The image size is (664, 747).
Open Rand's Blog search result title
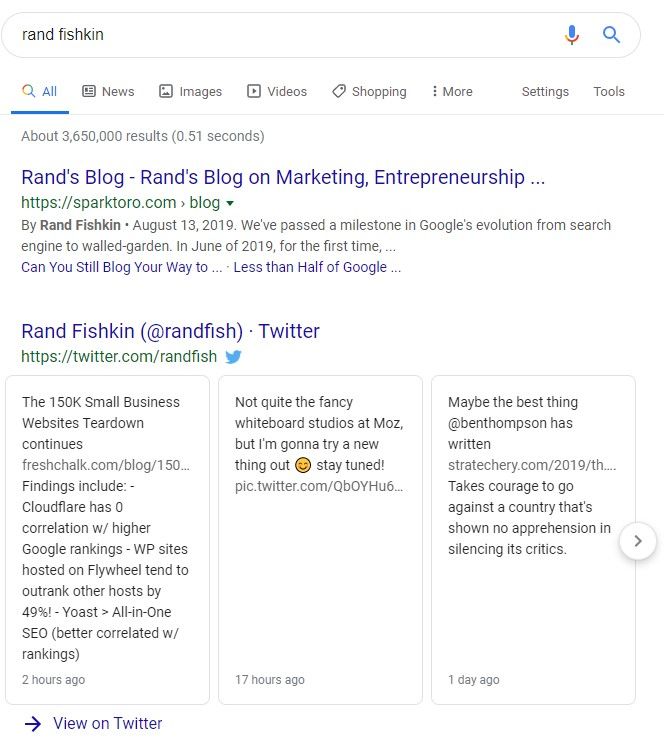[x=283, y=177]
